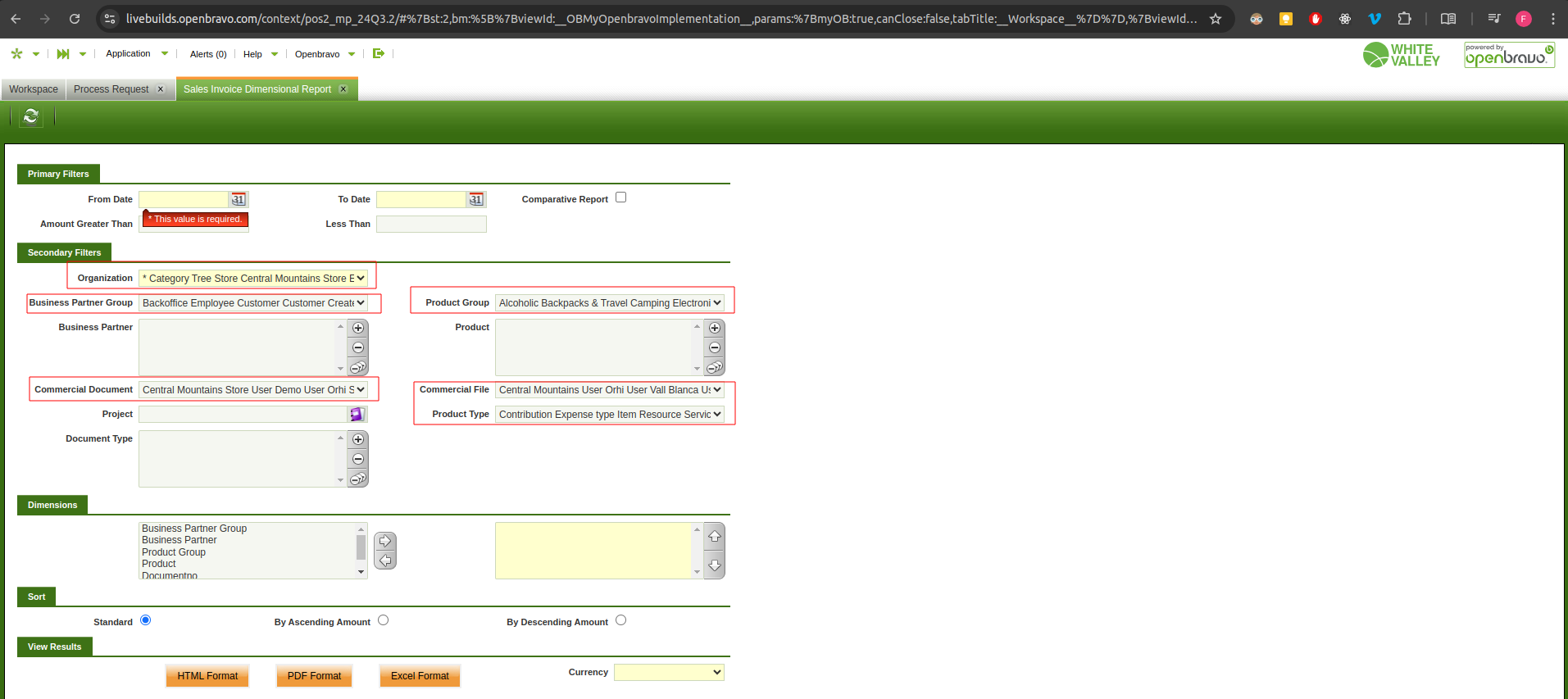Open the To Date calendar picker
This screenshot has width=1568, height=699.
(x=475, y=199)
